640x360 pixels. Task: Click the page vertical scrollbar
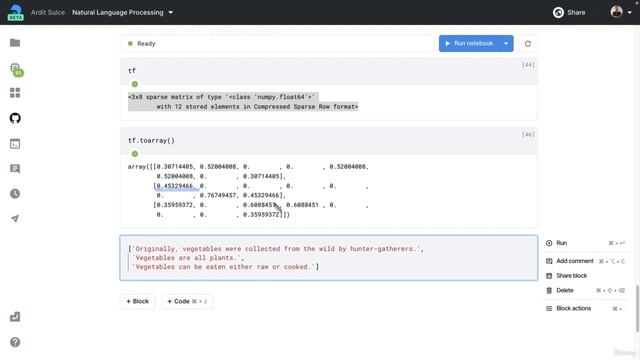(x=637, y=308)
